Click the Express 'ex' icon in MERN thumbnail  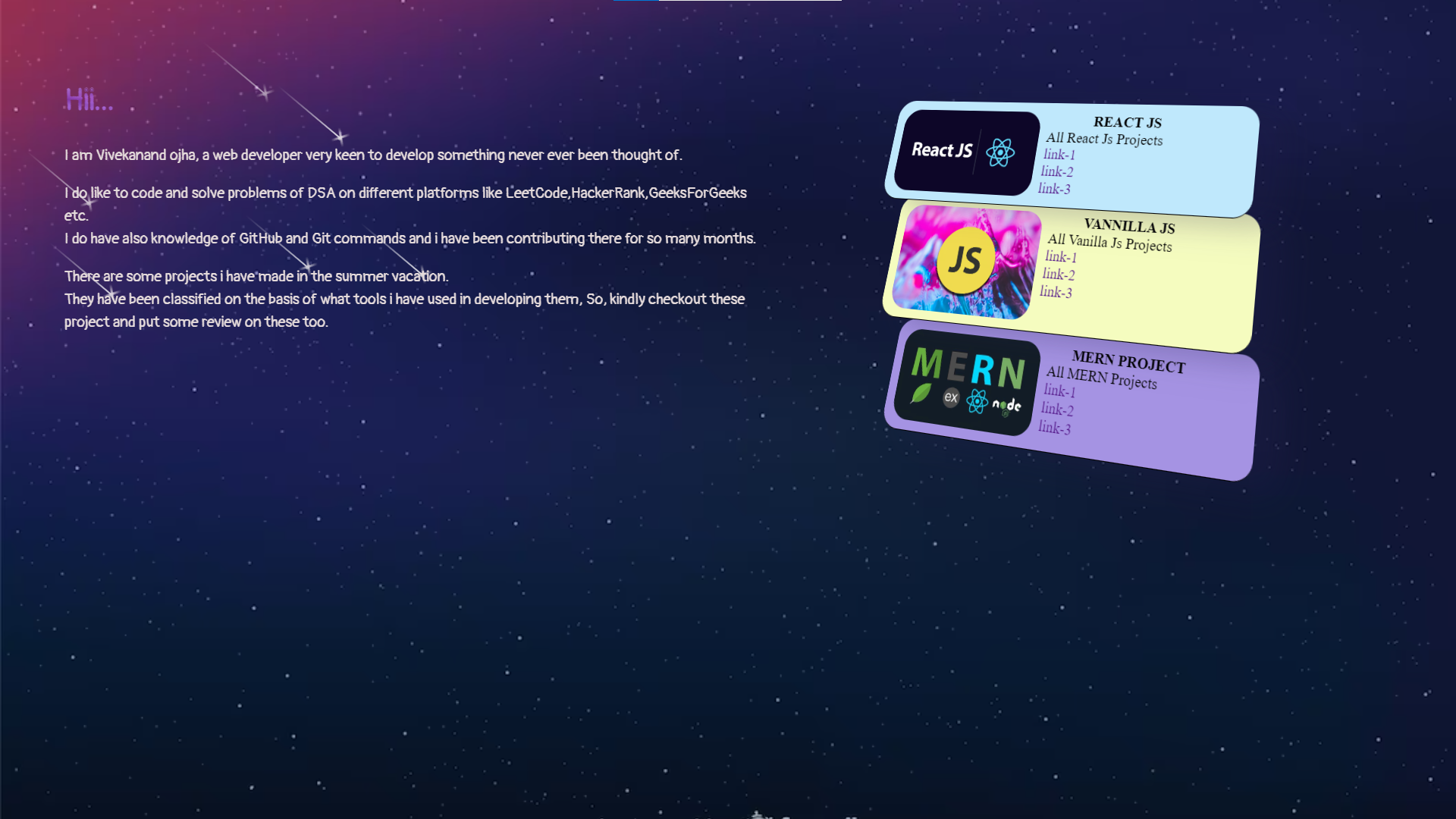(x=951, y=397)
